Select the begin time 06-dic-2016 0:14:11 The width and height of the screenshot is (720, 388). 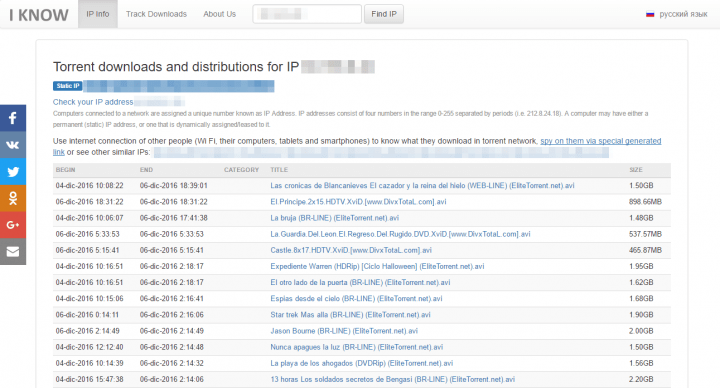pyautogui.click(x=87, y=315)
